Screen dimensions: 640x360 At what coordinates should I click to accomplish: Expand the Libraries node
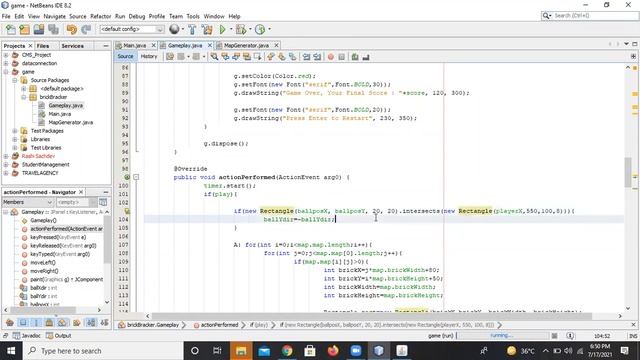click(15, 139)
